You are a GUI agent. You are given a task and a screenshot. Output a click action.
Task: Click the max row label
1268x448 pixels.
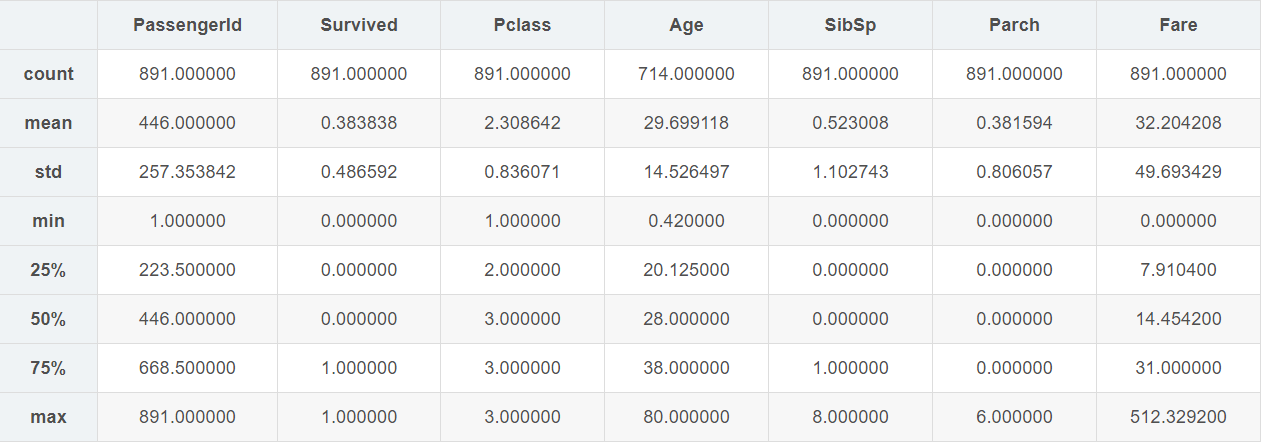pos(49,417)
